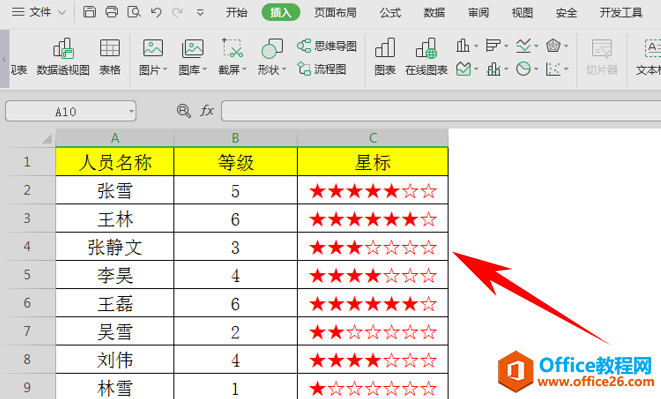Insert a combo chart from the ribbon

click(x=493, y=69)
